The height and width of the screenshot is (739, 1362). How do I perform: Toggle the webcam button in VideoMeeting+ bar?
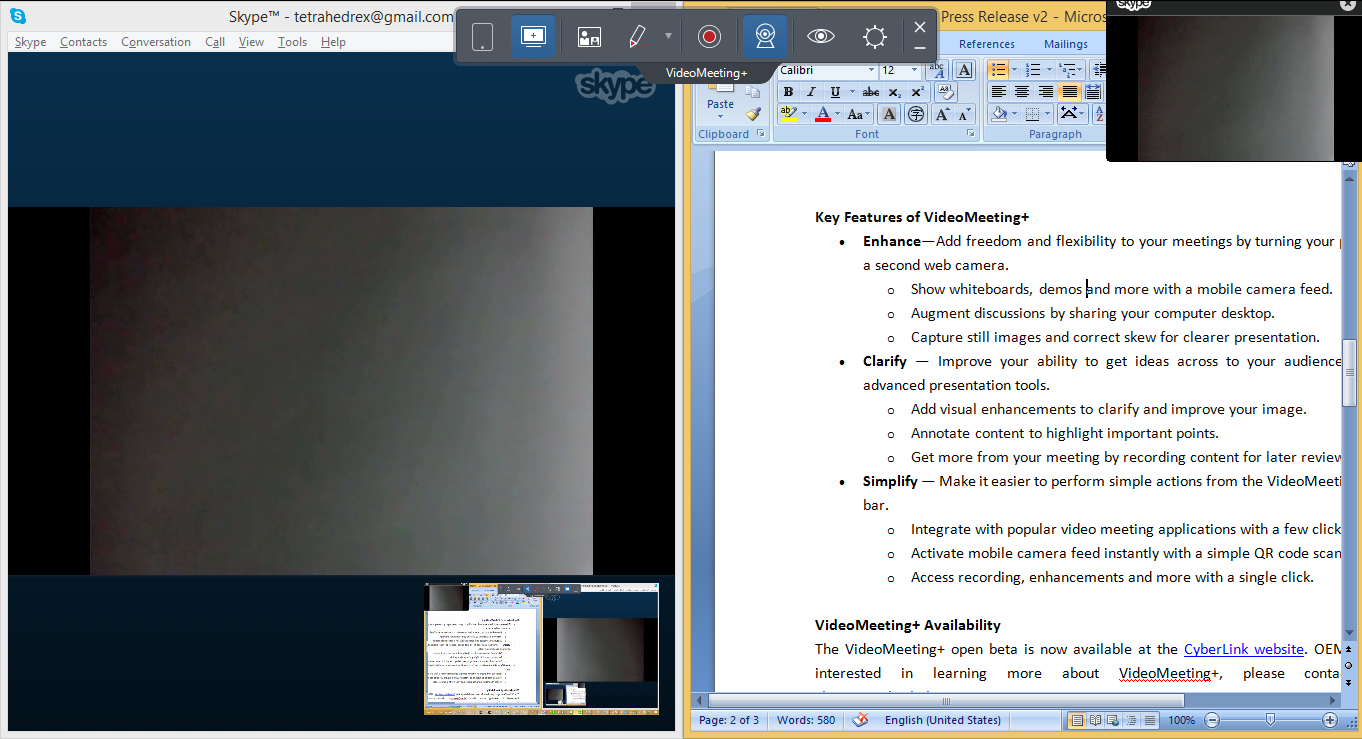(764, 37)
